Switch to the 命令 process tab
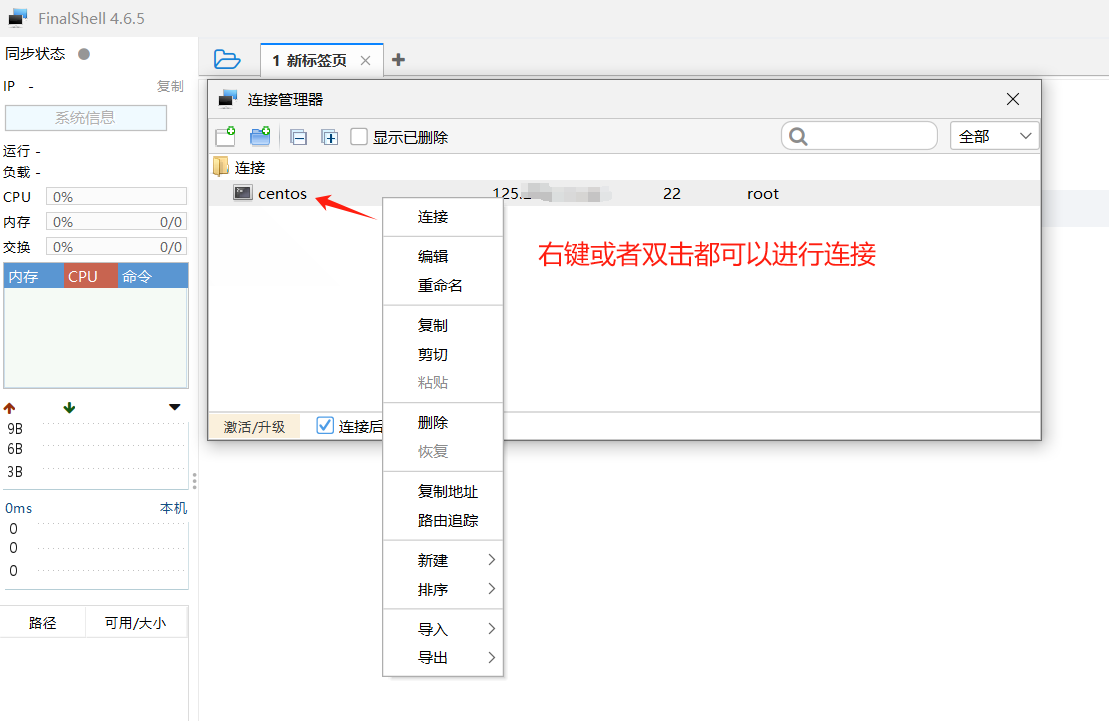This screenshot has height=721, width=1109. (153, 276)
